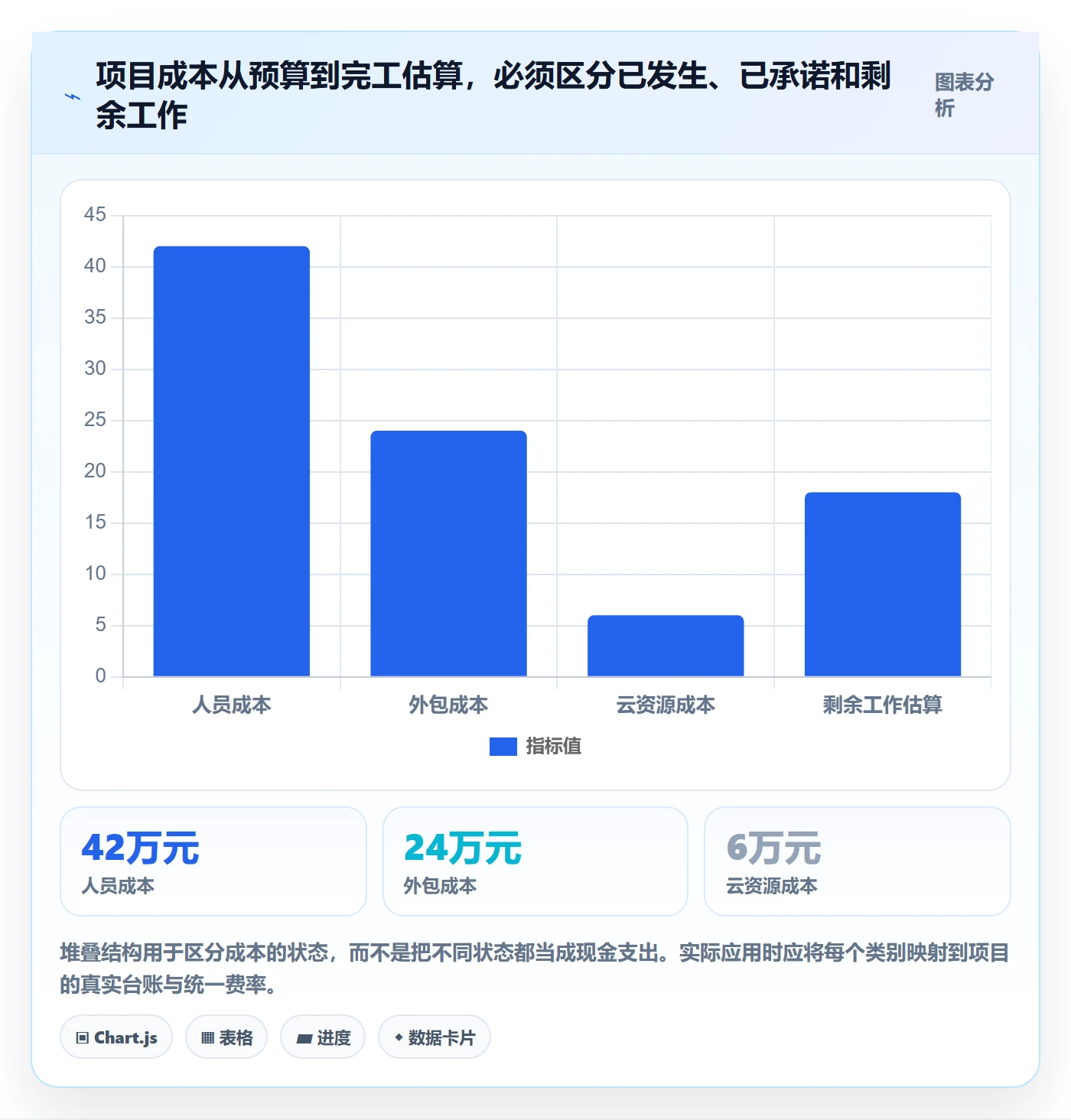Image resolution: width=1071 pixels, height=1120 pixels.
Task: Click the y-axis value 0
Action: tap(100, 676)
